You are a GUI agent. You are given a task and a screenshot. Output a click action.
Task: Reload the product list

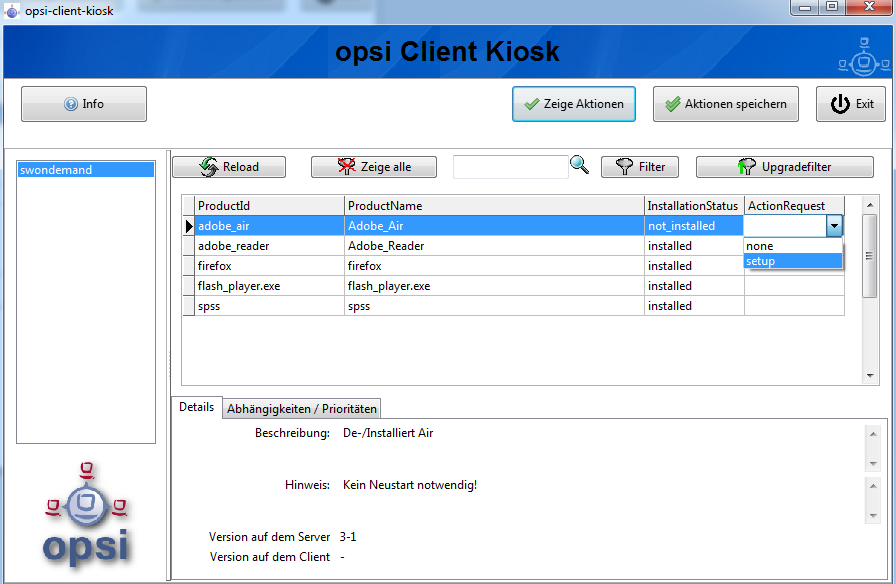coord(229,167)
